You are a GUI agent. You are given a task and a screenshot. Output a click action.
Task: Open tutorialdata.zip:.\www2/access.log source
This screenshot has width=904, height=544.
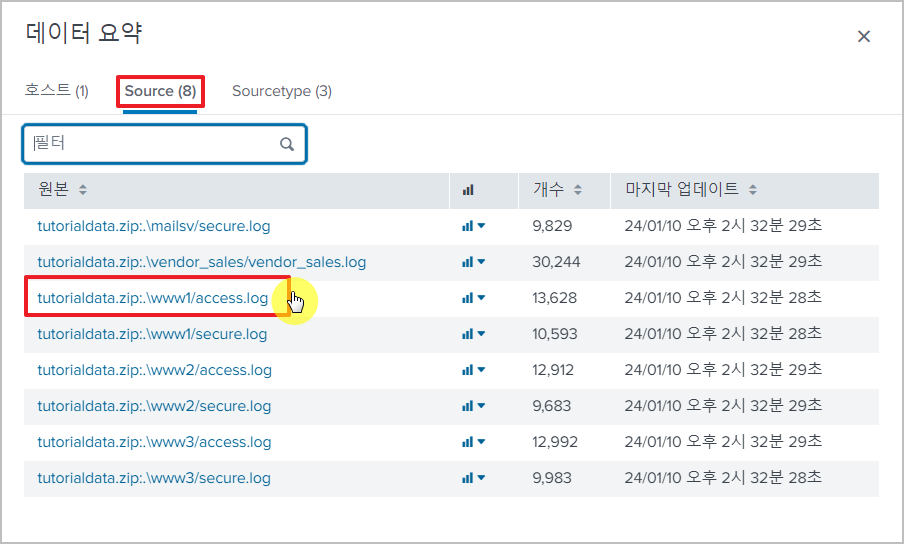point(155,370)
